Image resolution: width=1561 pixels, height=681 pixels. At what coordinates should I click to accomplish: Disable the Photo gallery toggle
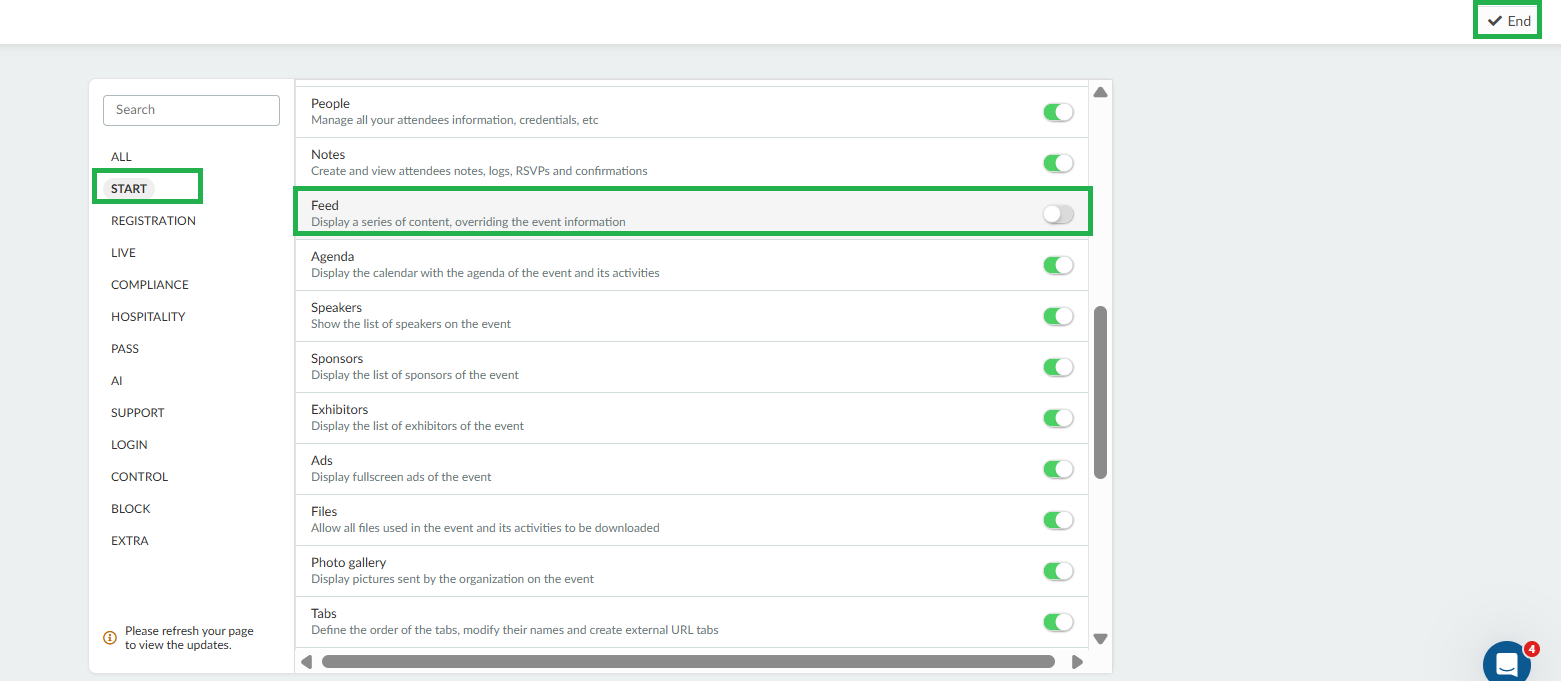1058,571
